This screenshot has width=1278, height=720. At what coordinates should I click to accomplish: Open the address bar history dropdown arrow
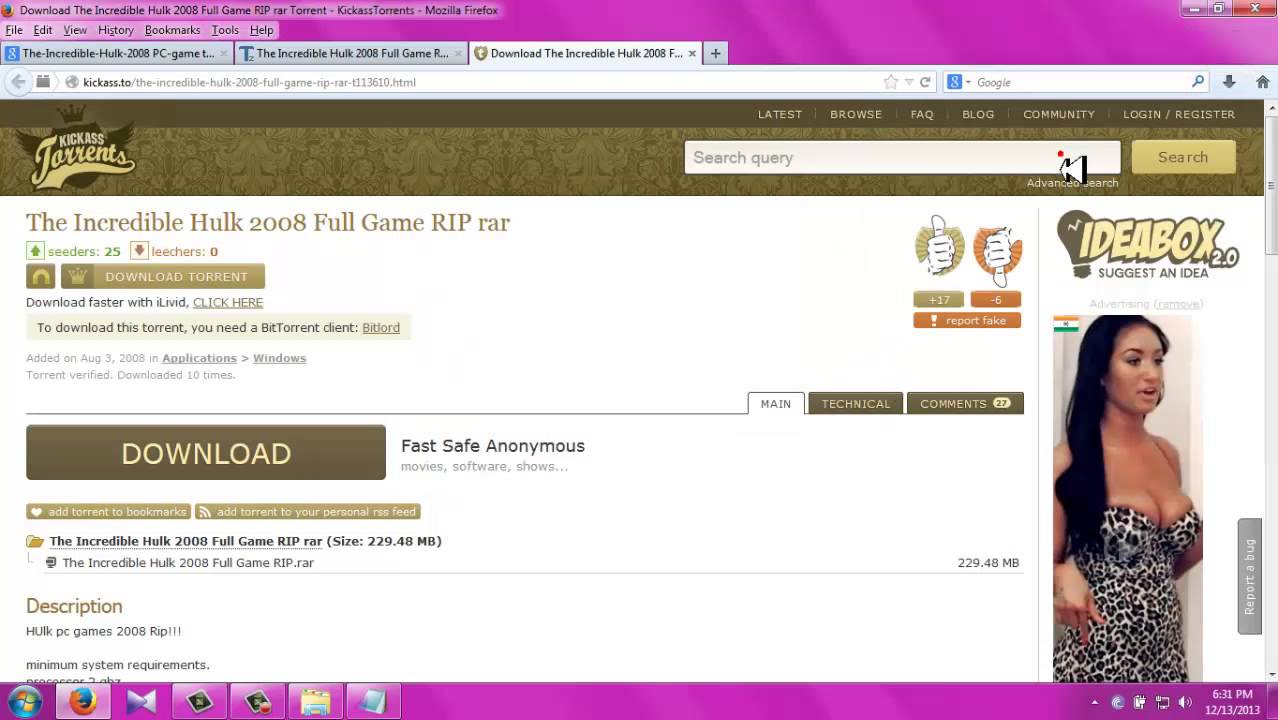909,82
